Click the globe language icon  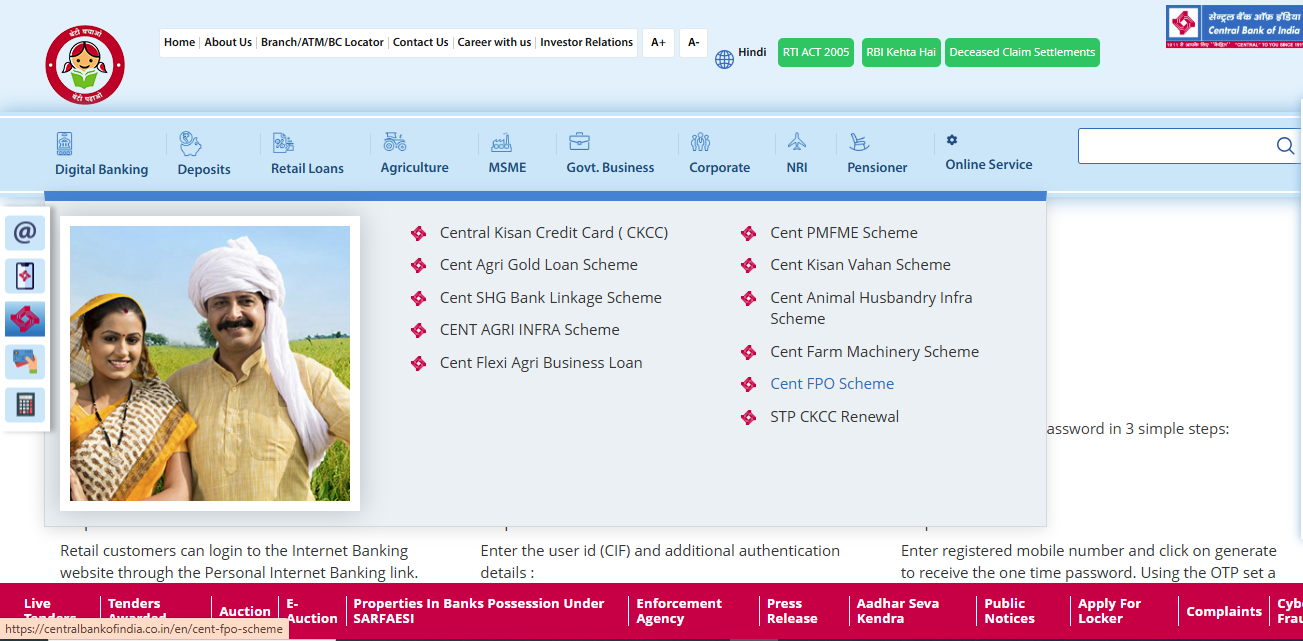[x=724, y=59]
